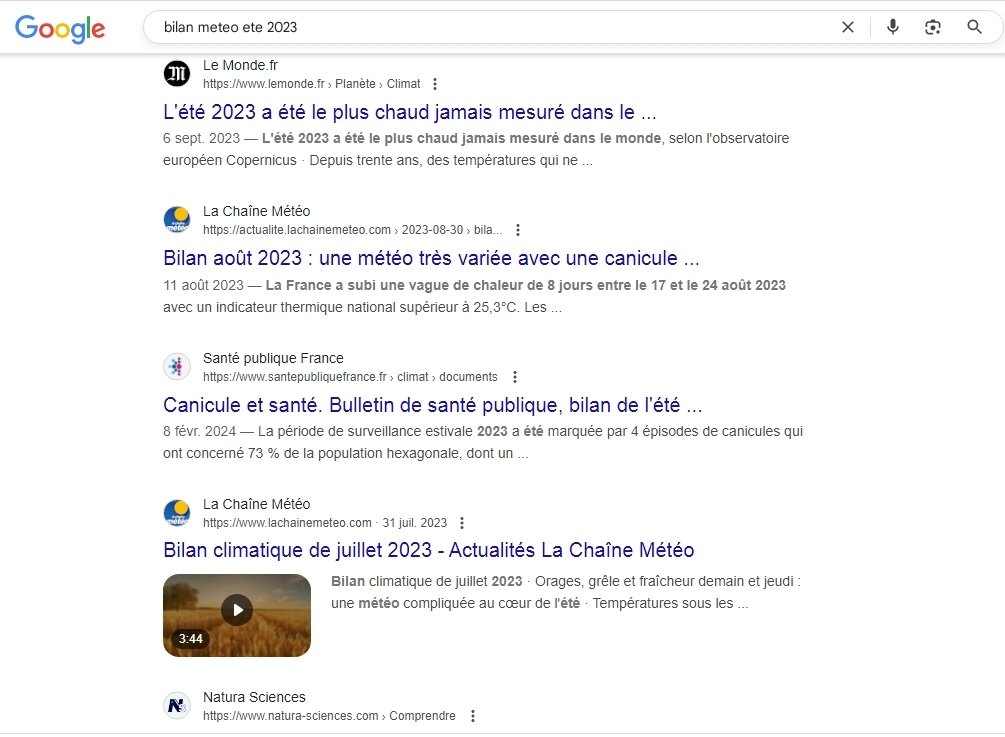The image size is (1005, 737).
Task: Click Santé publique France favicon
Action: click(x=177, y=367)
